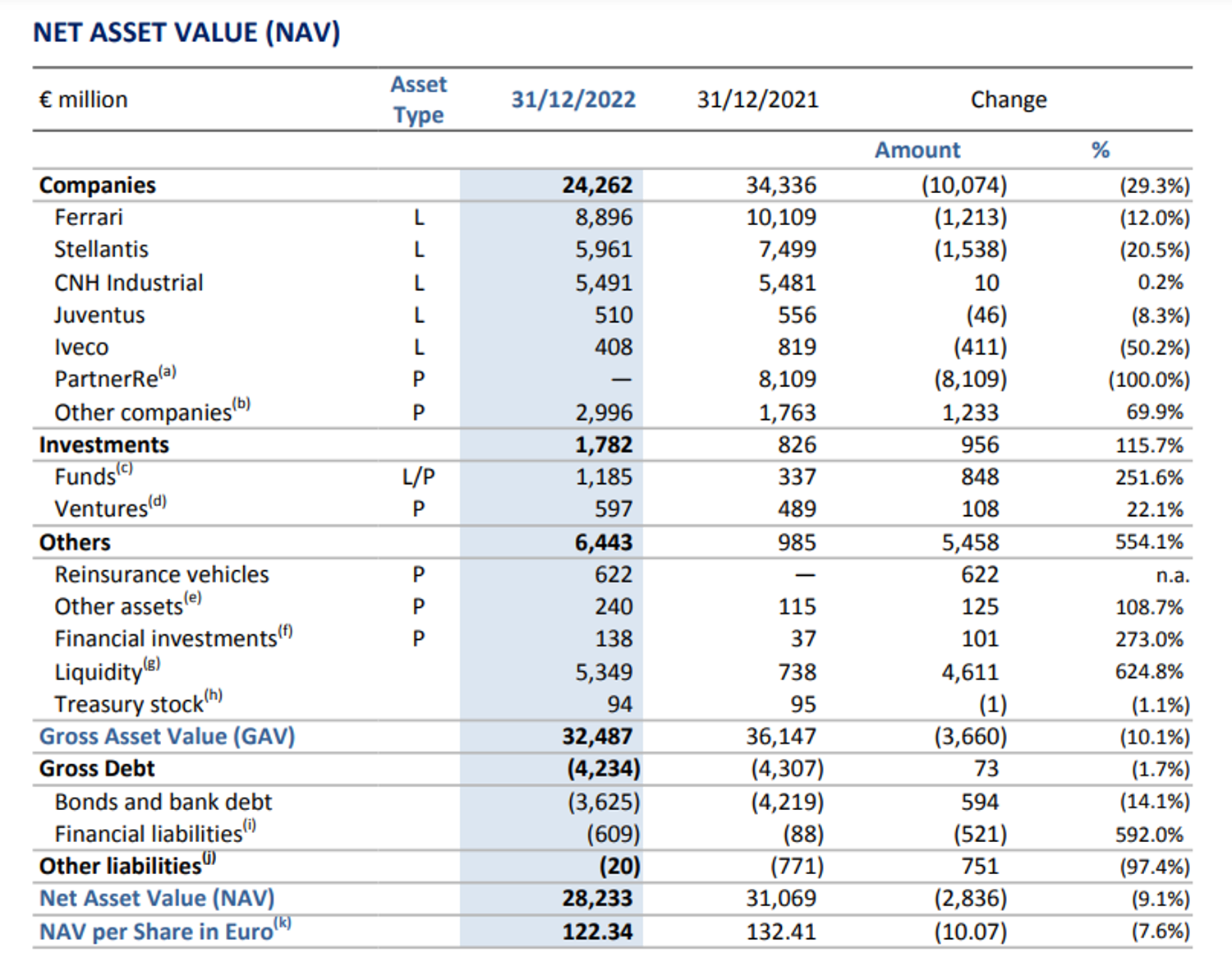Click the Asset Type column header
Screen dimensions: 1232x962
point(419,99)
